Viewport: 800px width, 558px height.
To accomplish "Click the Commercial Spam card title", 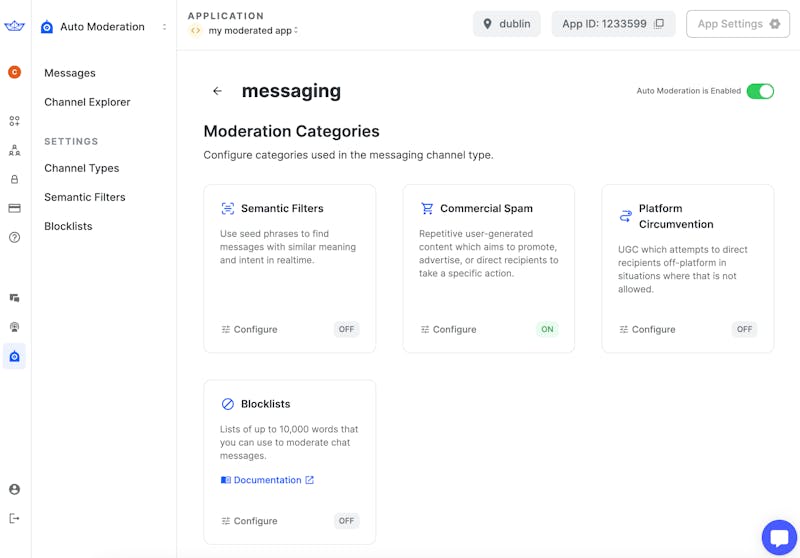I will click(486, 209).
